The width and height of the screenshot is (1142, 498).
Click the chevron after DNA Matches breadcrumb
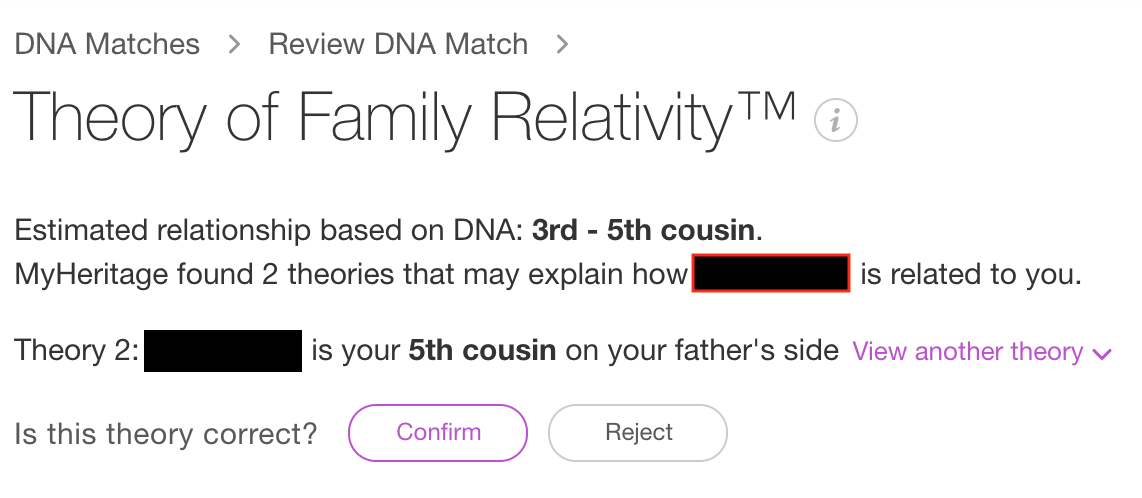point(234,44)
